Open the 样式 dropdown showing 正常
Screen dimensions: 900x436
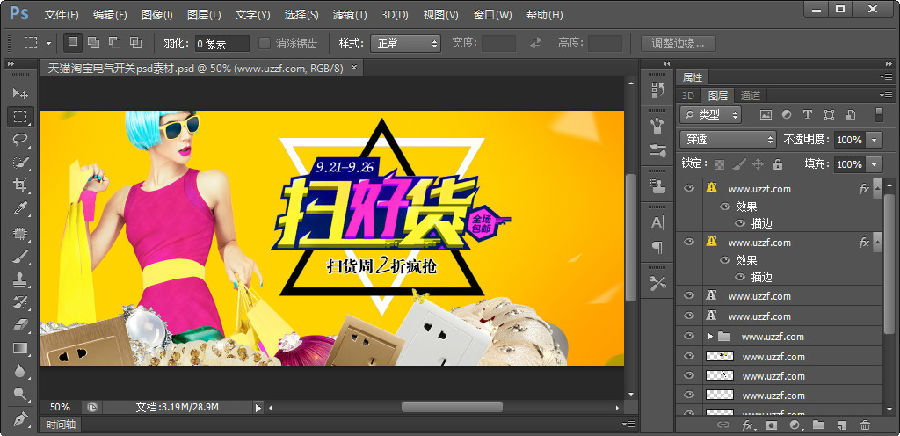pyautogui.click(x=405, y=43)
